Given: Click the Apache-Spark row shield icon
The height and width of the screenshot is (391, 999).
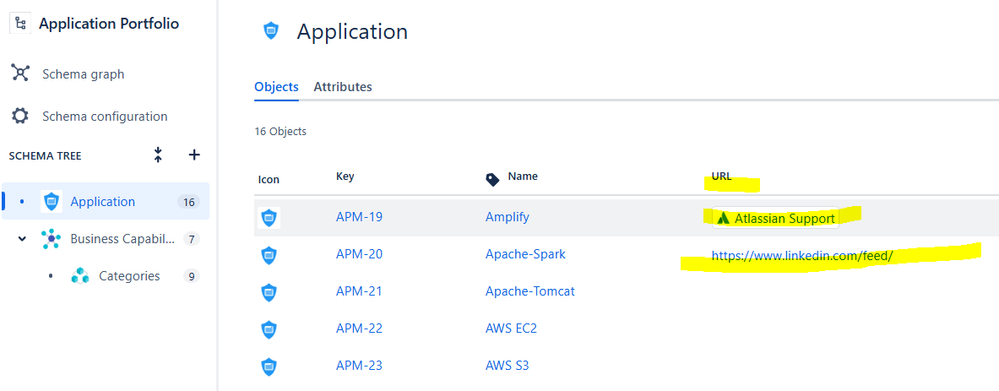Looking at the screenshot, I should pos(269,255).
